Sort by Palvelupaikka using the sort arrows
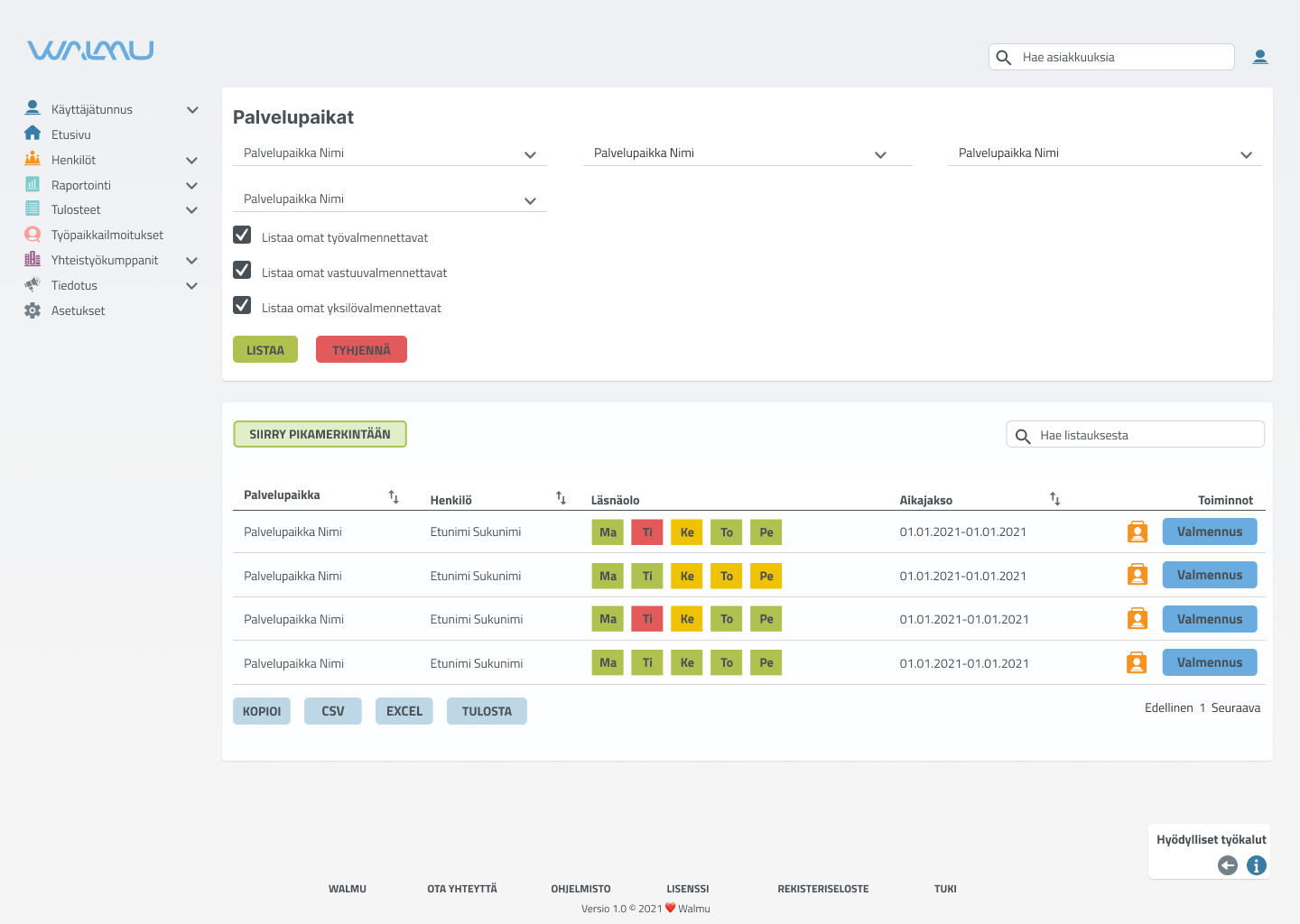This screenshot has height=924, width=1300. 394,495
